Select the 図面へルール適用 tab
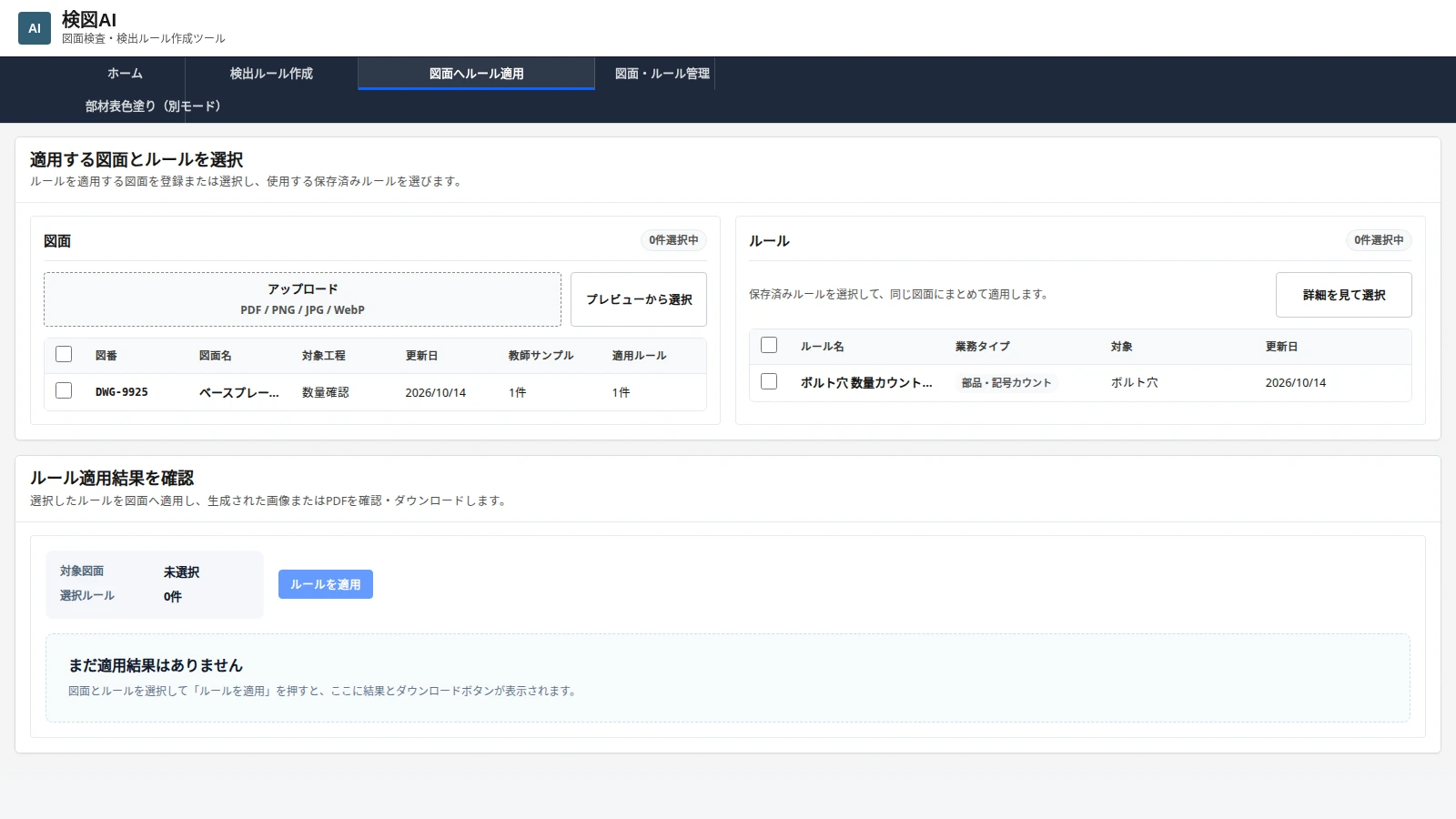The image size is (1456, 819). 476,74
